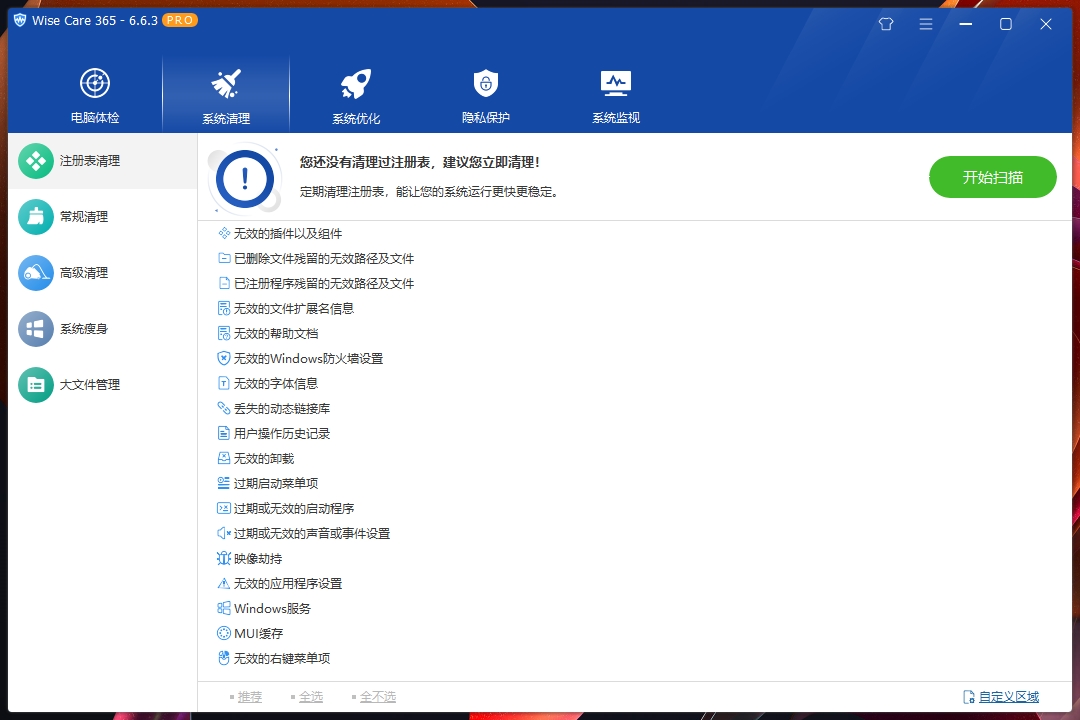1080x720 pixels.
Task: Click the mouse icon beside 无效的右键菜单项
Action: coord(224,658)
